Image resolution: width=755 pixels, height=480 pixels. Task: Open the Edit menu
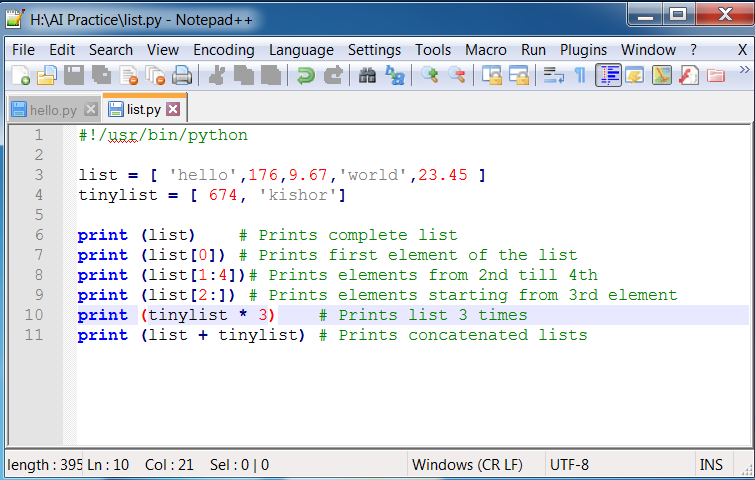[62, 50]
